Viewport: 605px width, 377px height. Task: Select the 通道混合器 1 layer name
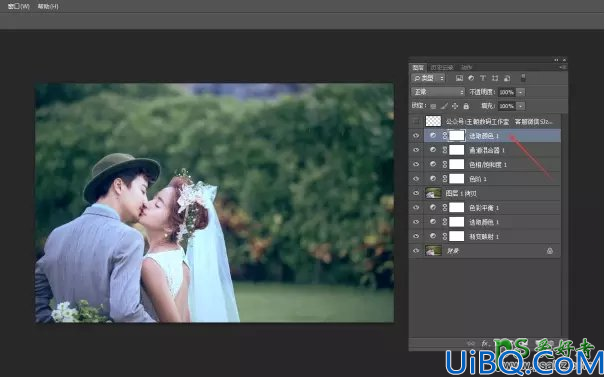click(487, 150)
